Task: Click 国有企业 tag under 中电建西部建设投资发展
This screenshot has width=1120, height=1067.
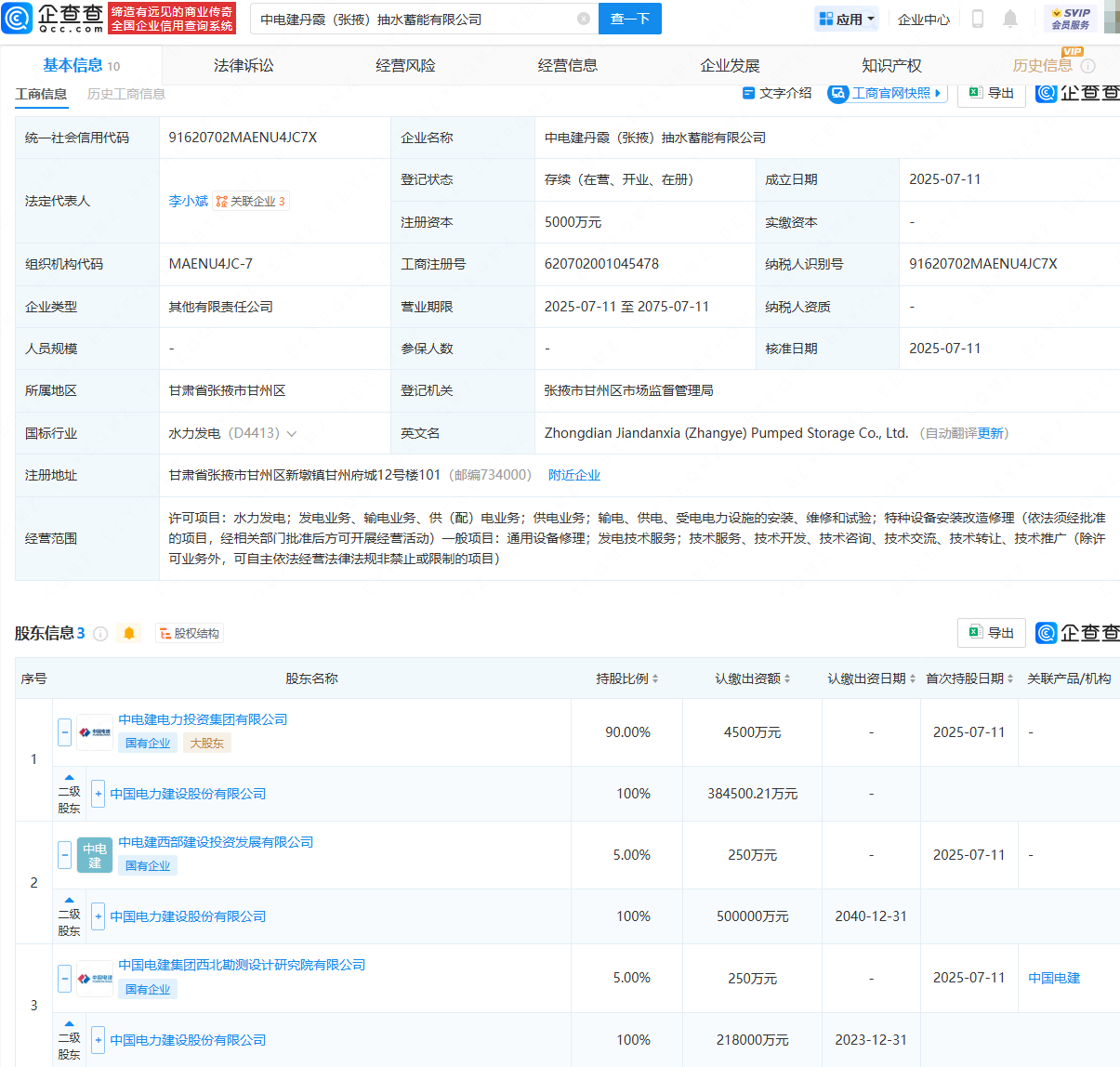Action: [x=148, y=865]
